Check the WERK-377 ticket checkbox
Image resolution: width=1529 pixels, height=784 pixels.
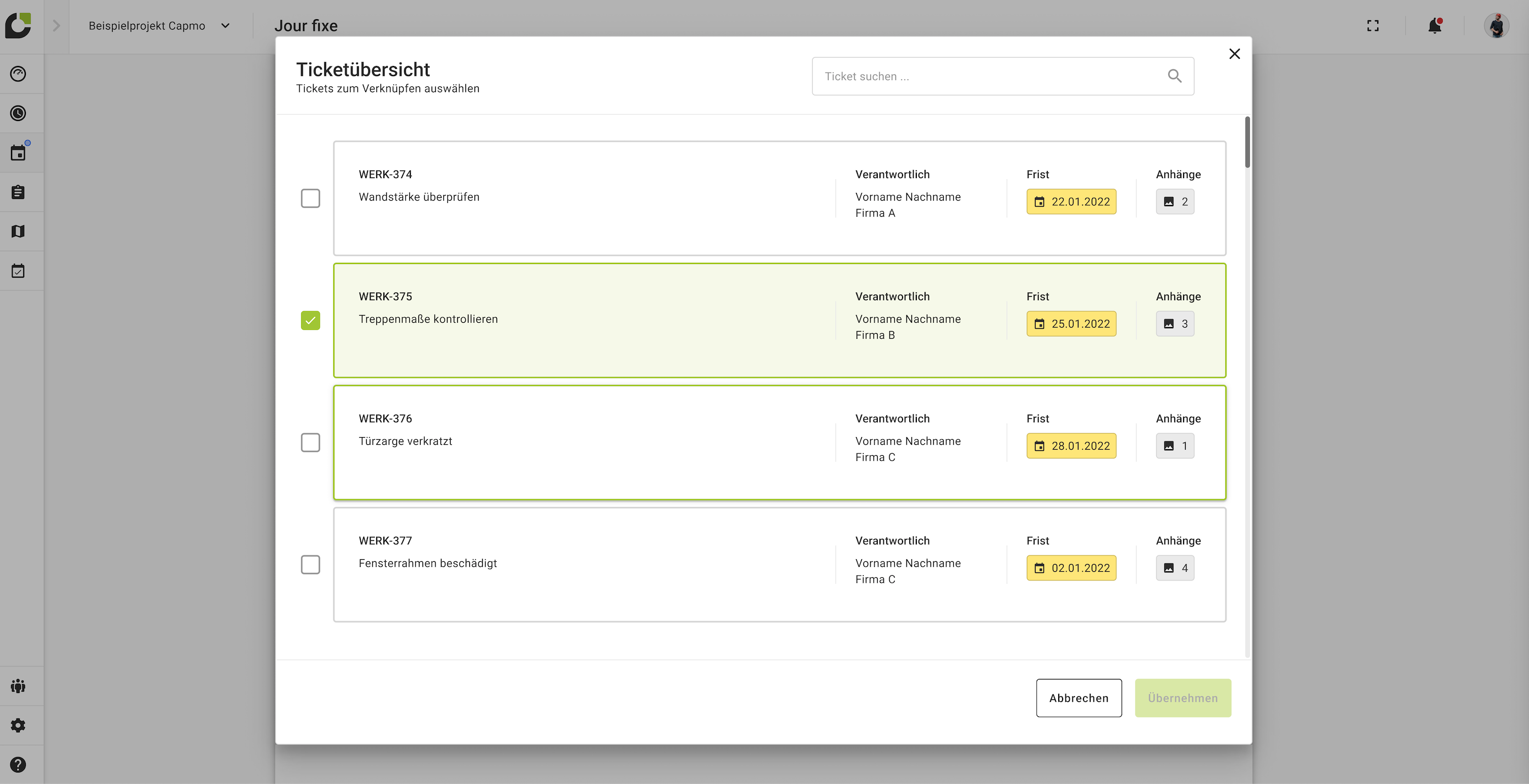click(310, 565)
